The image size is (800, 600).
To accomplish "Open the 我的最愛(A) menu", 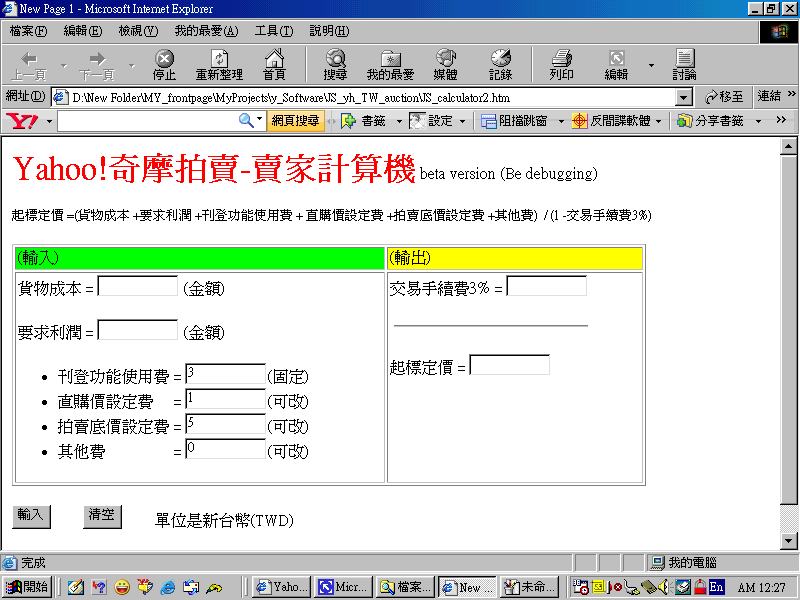I will pos(206,31).
